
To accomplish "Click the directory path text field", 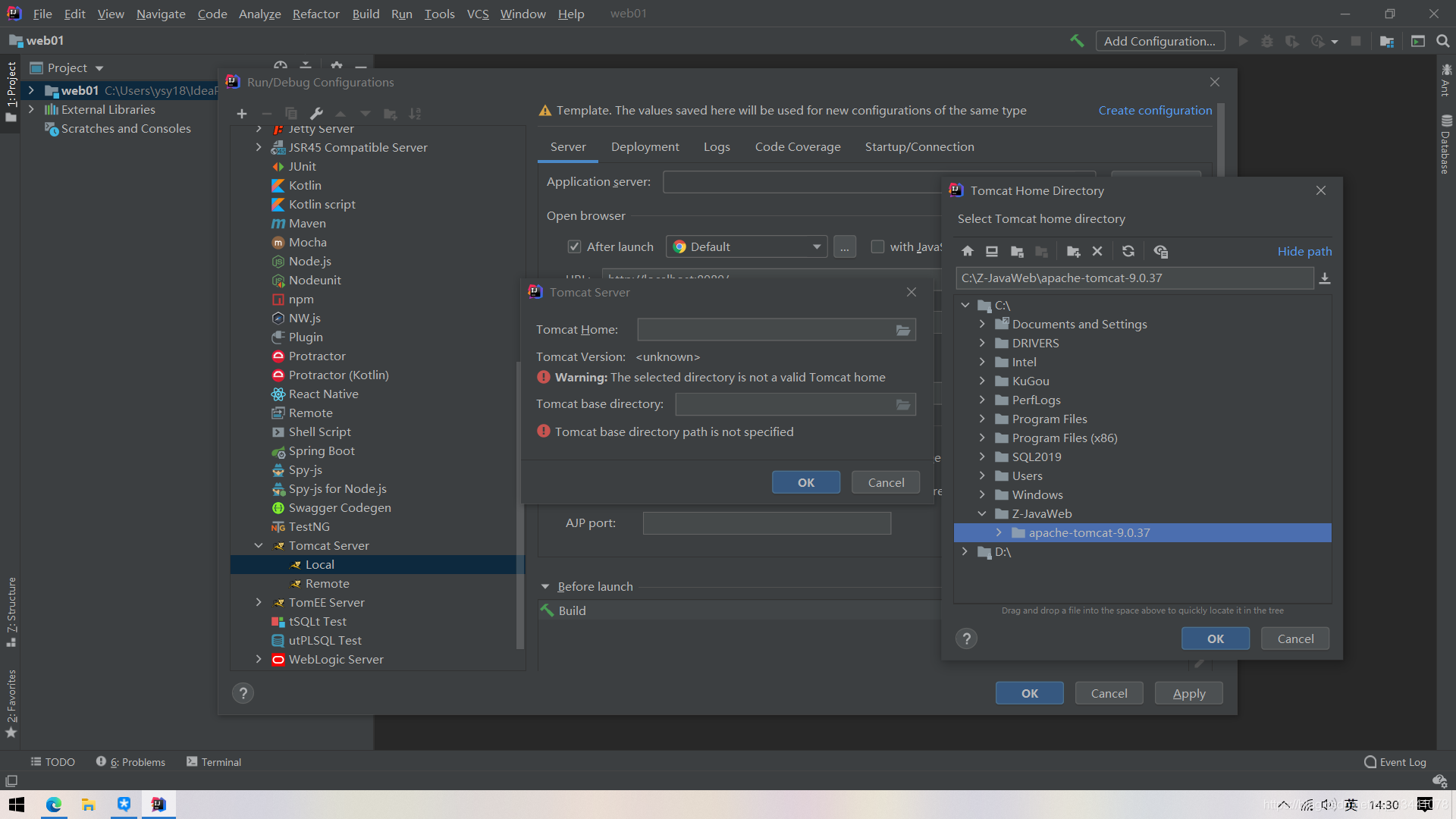I will coord(1134,278).
